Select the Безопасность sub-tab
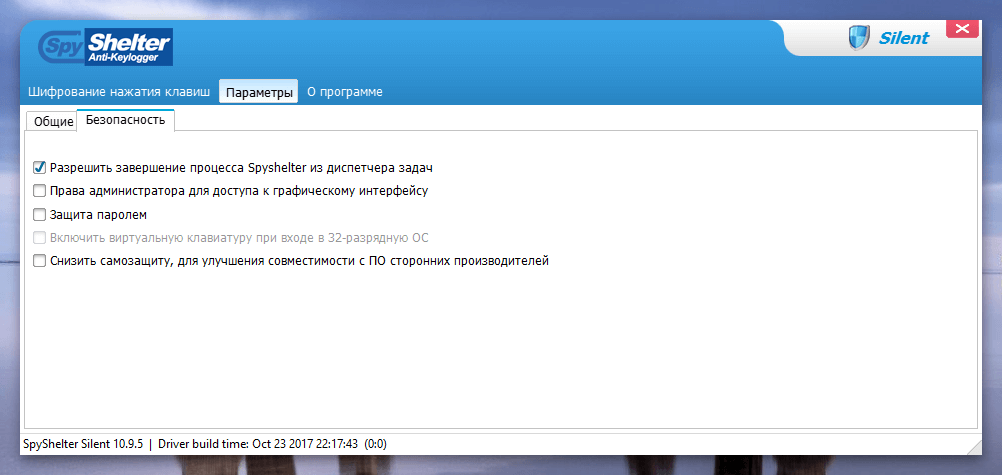Image resolution: width=1002 pixels, height=475 pixels. (126, 120)
